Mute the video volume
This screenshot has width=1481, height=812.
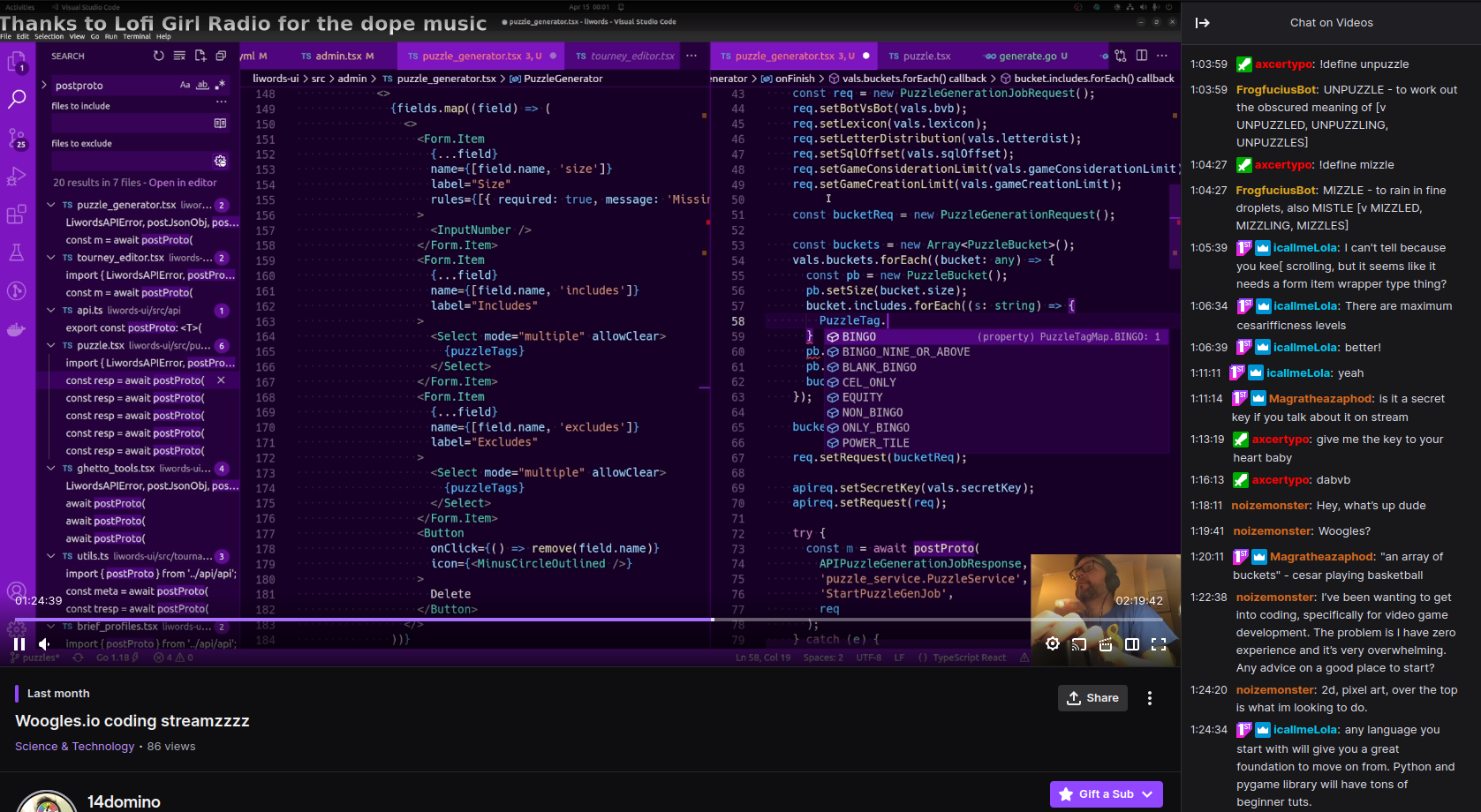coord(45,644)
